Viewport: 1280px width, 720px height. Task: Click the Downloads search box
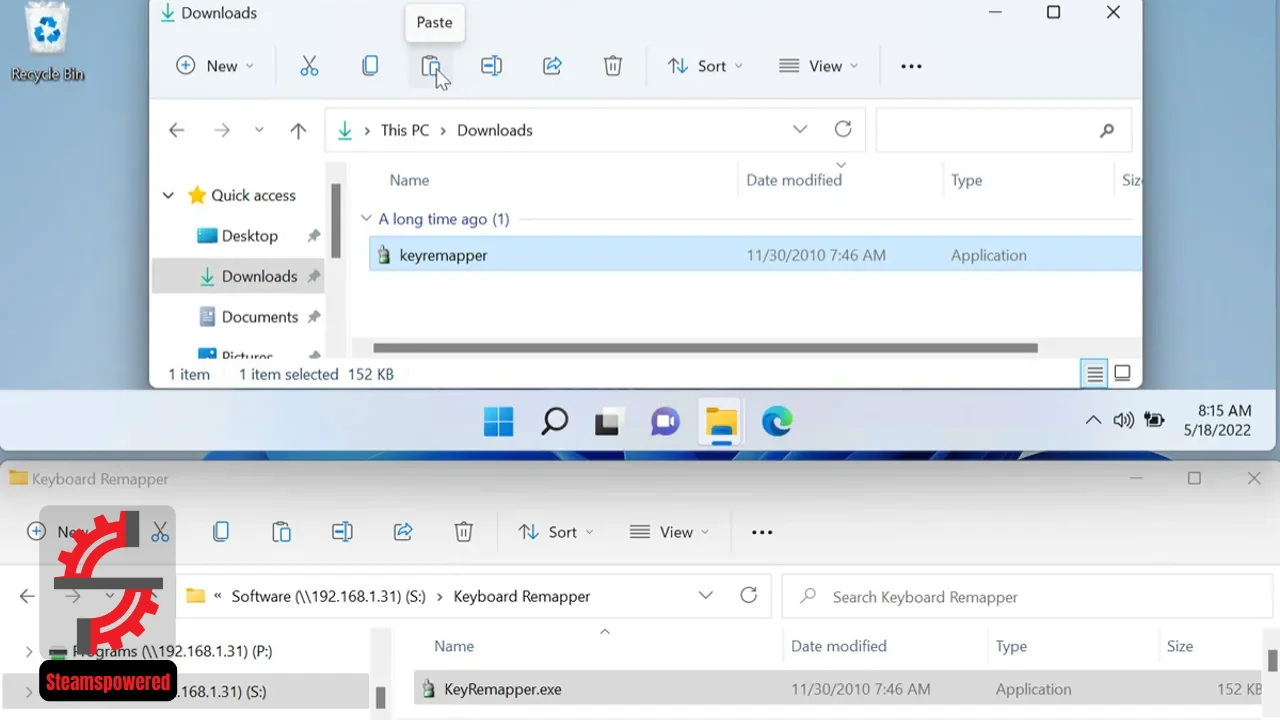pos(1003,130)
